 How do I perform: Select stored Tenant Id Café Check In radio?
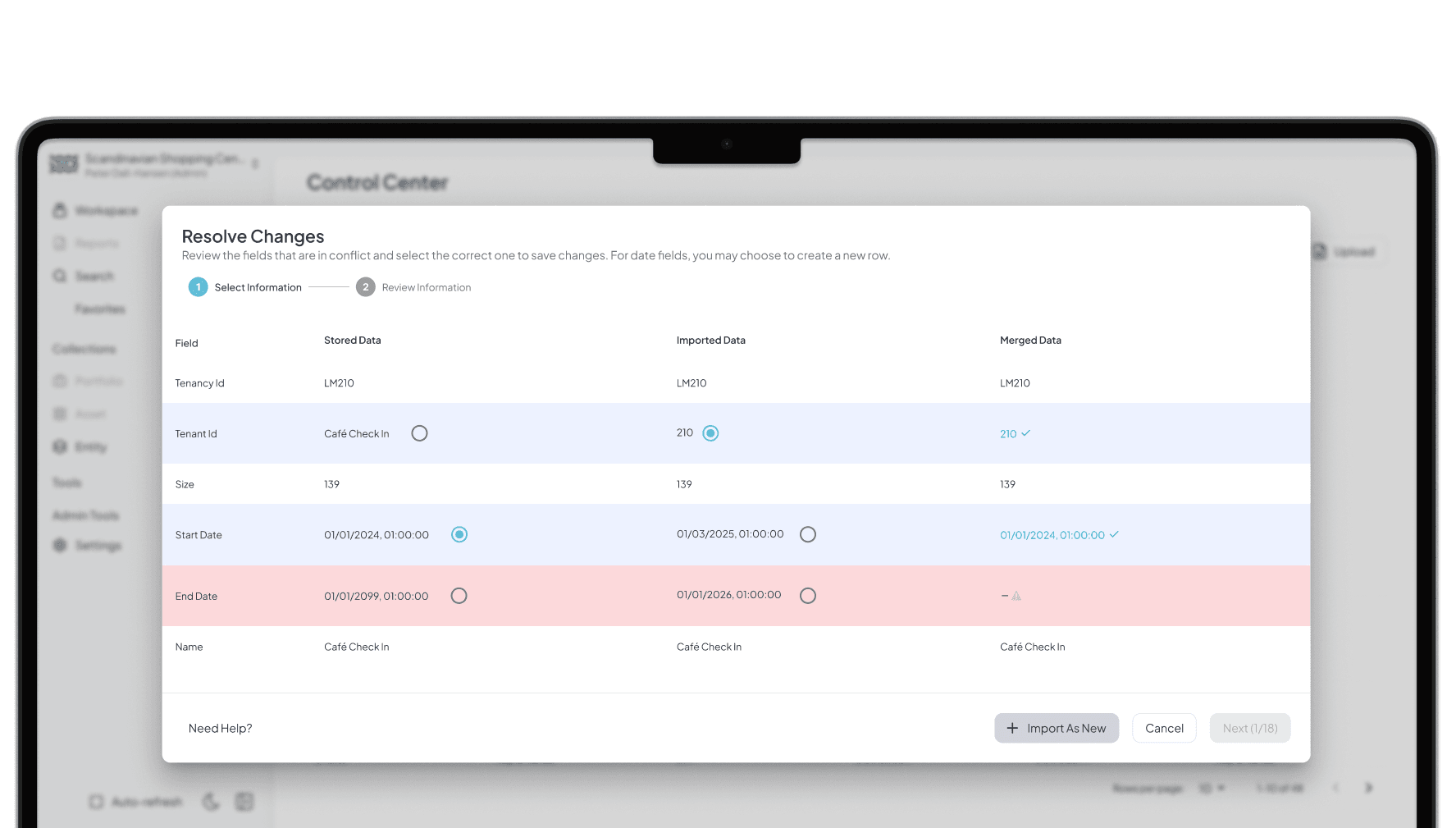point(419,433)
